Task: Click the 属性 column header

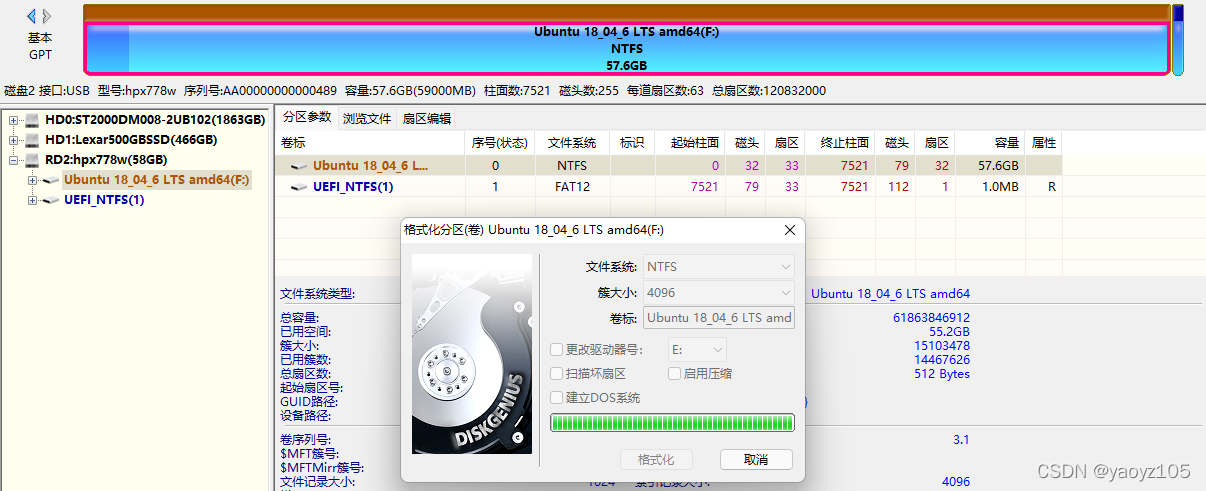Action: (x=1043, y=143)
